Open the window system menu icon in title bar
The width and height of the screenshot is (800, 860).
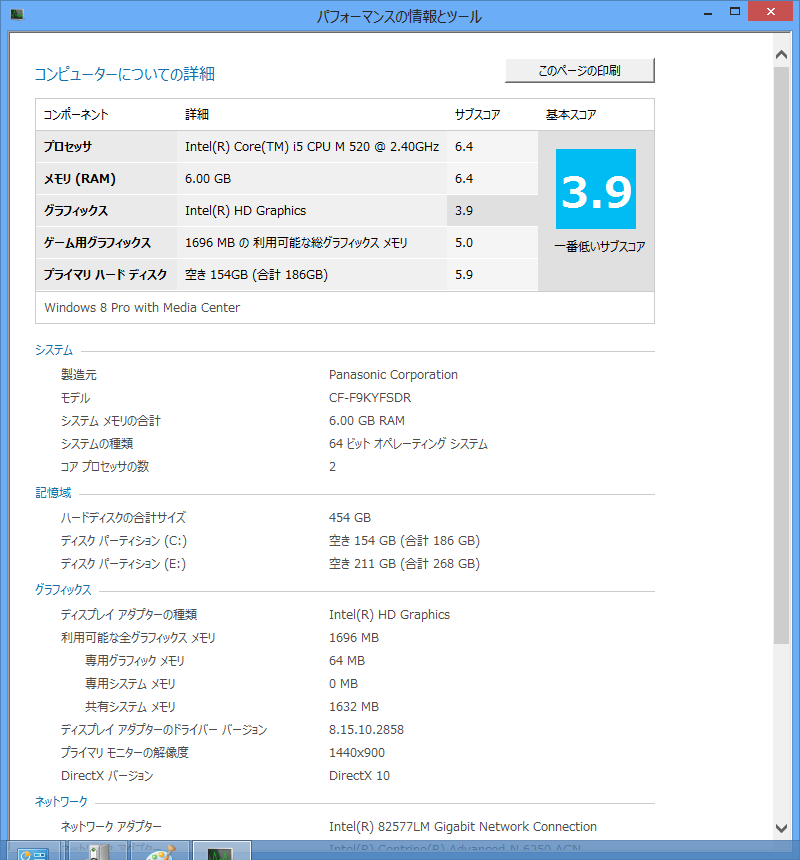click(x=17, y=14)
